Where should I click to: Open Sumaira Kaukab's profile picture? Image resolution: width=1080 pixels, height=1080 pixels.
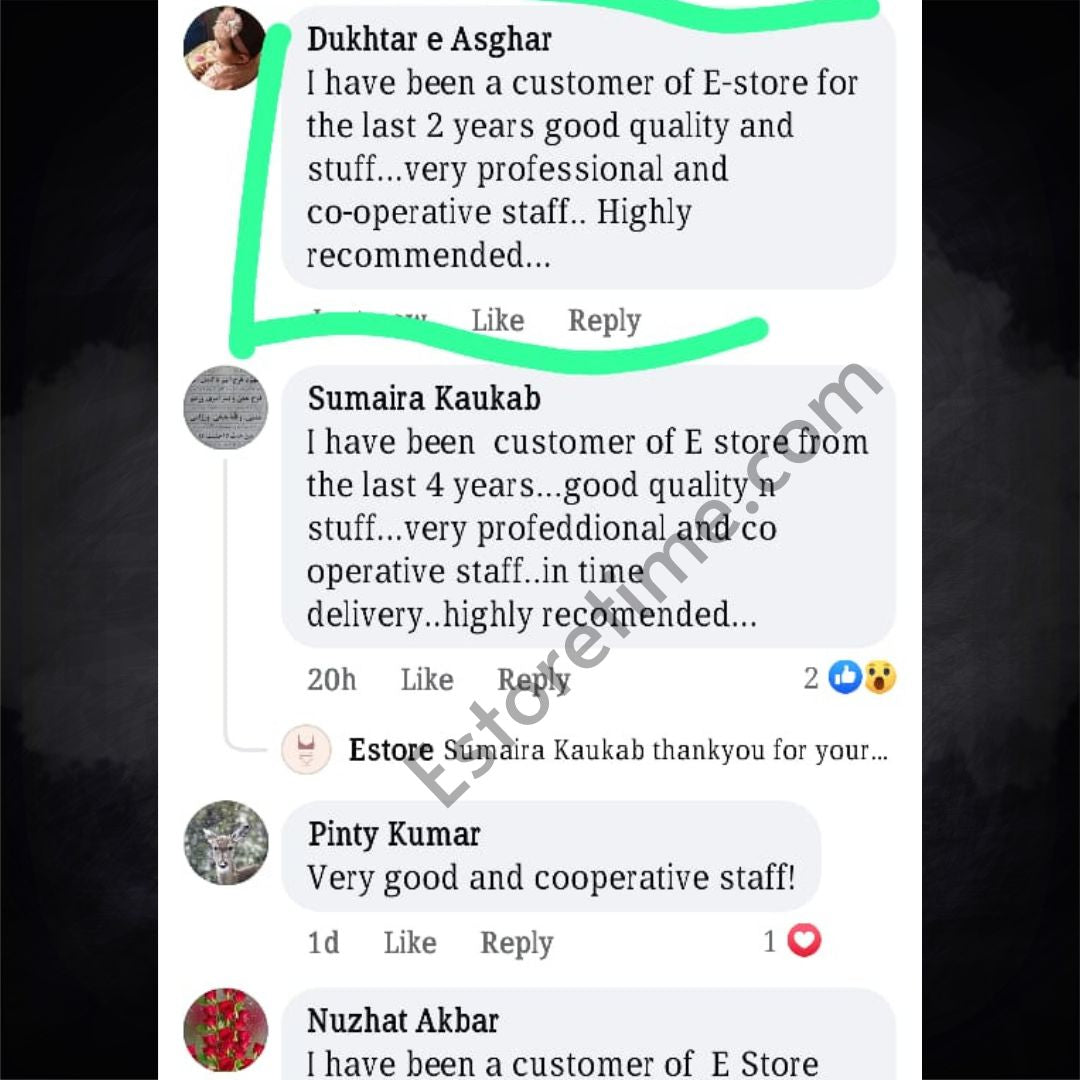tap(225, 408)
